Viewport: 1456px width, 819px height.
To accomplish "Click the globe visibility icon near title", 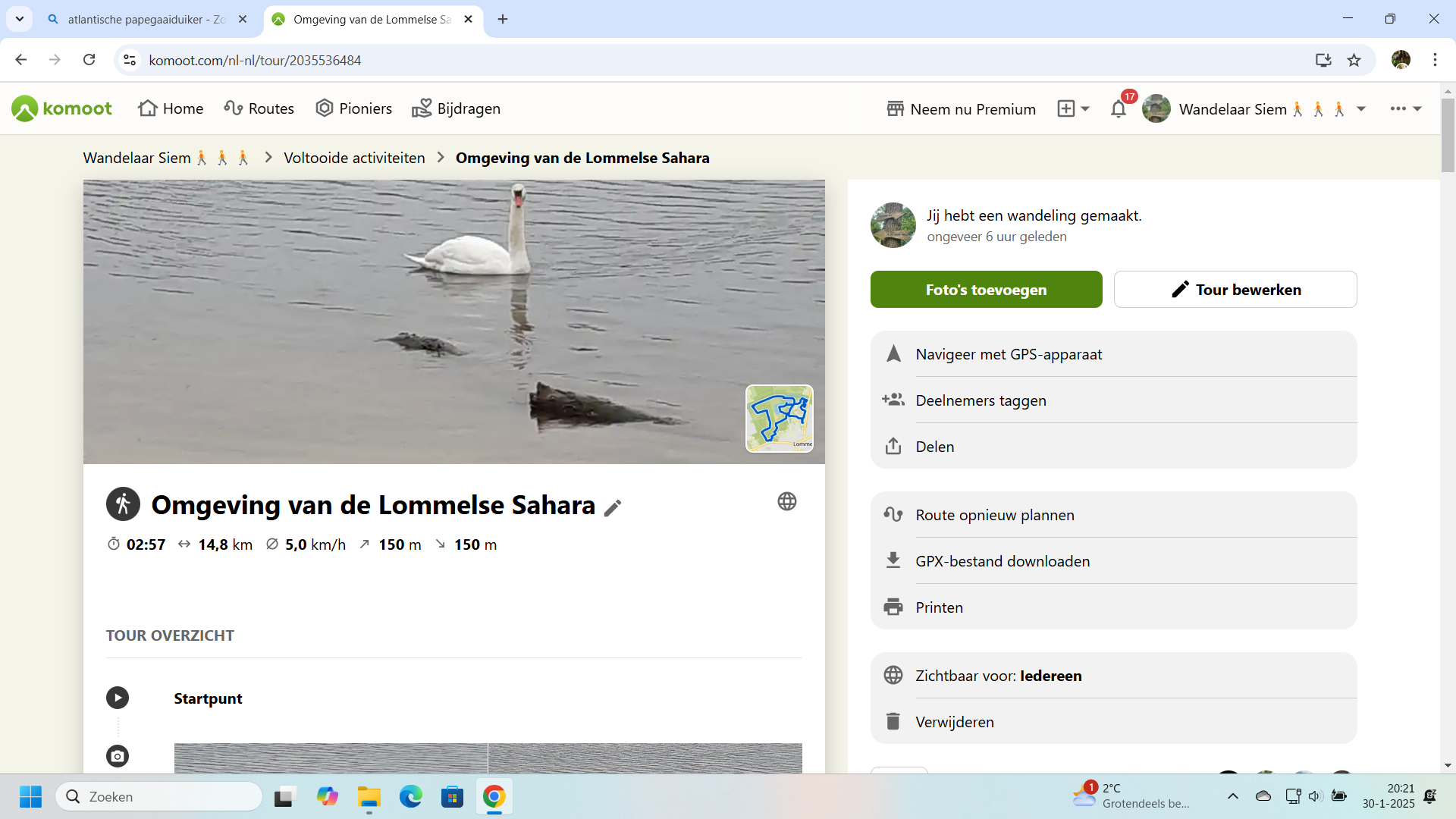I will 787,501.
